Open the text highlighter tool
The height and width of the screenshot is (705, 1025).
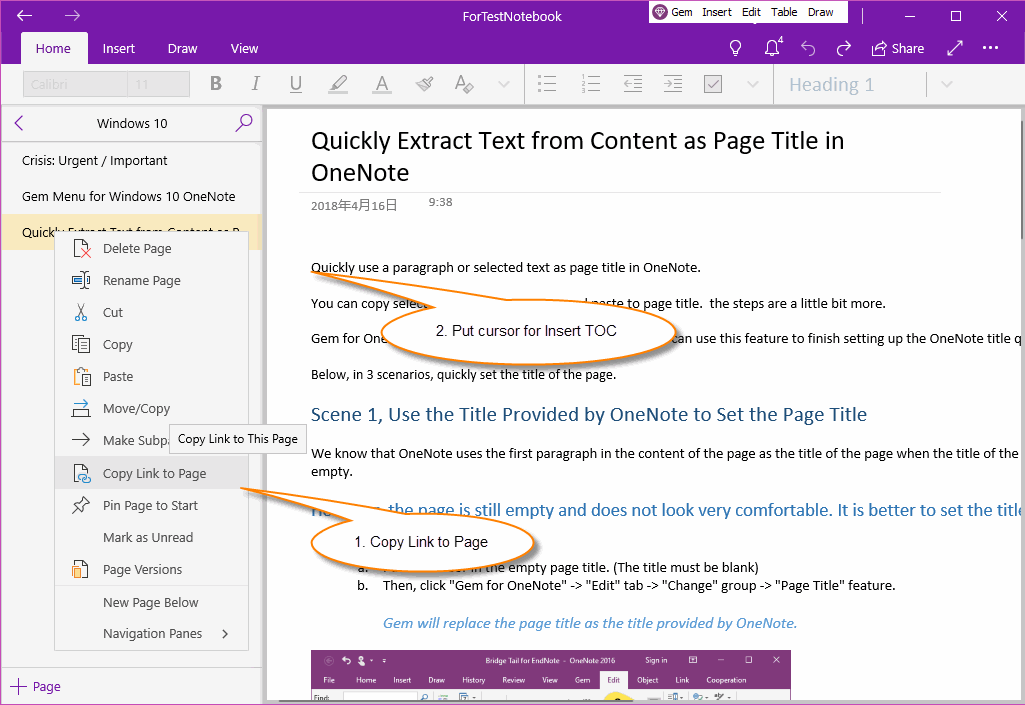339,84
